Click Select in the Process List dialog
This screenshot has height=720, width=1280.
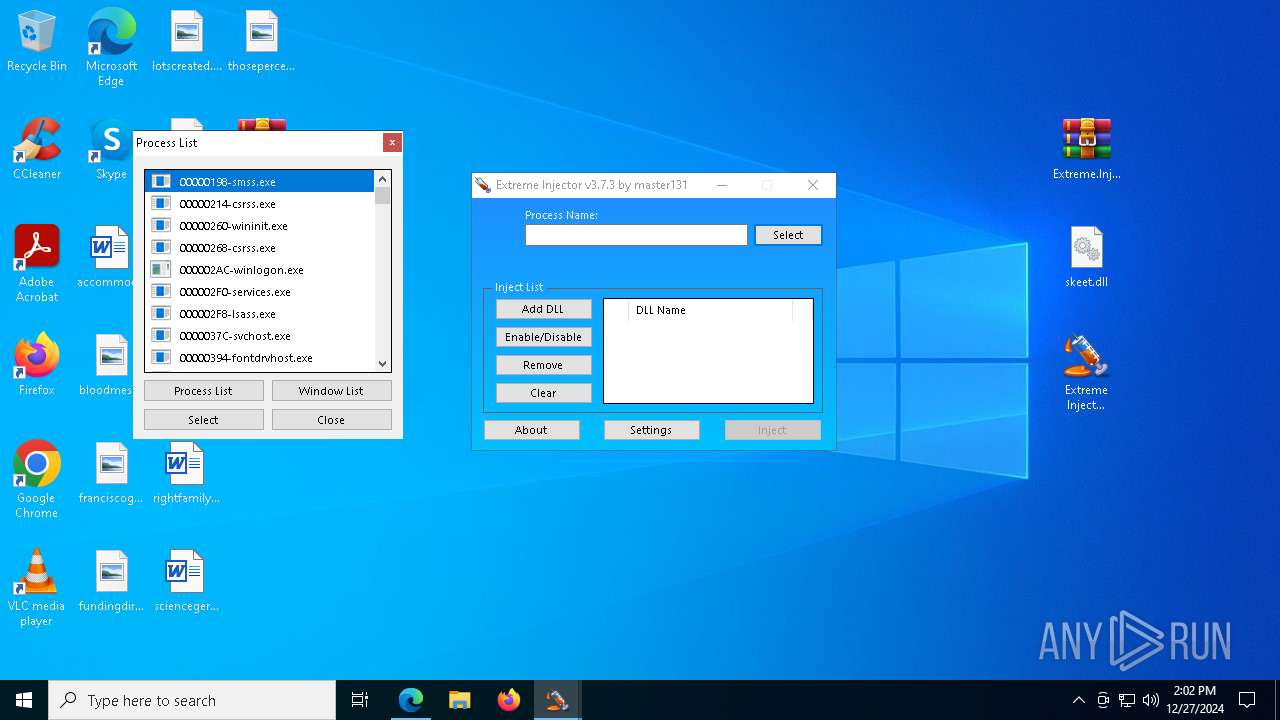[x=204, y=420]
